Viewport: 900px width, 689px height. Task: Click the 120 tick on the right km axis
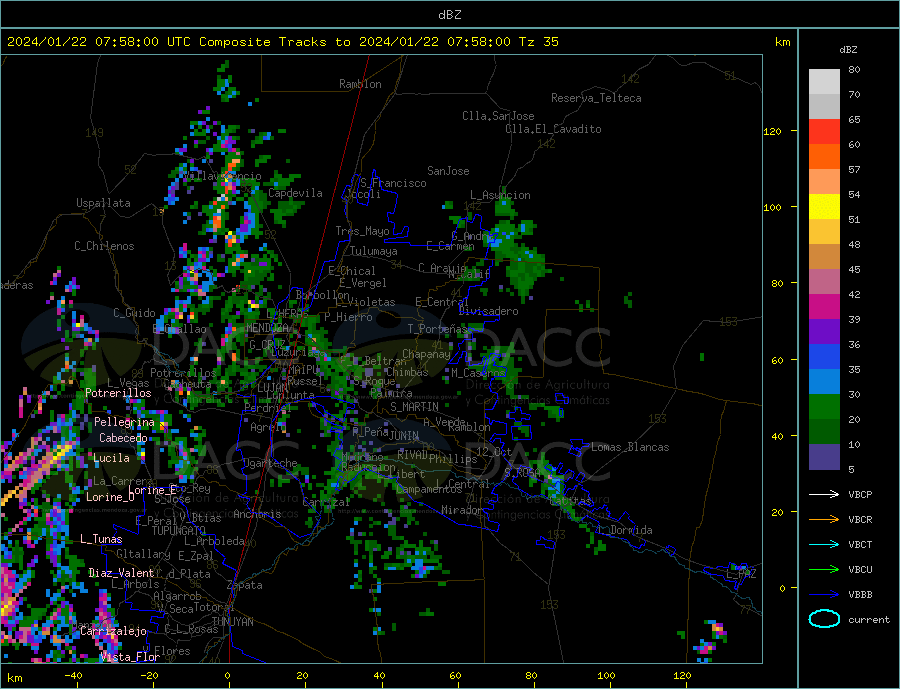pyautogui.click(x=773, y=131)
